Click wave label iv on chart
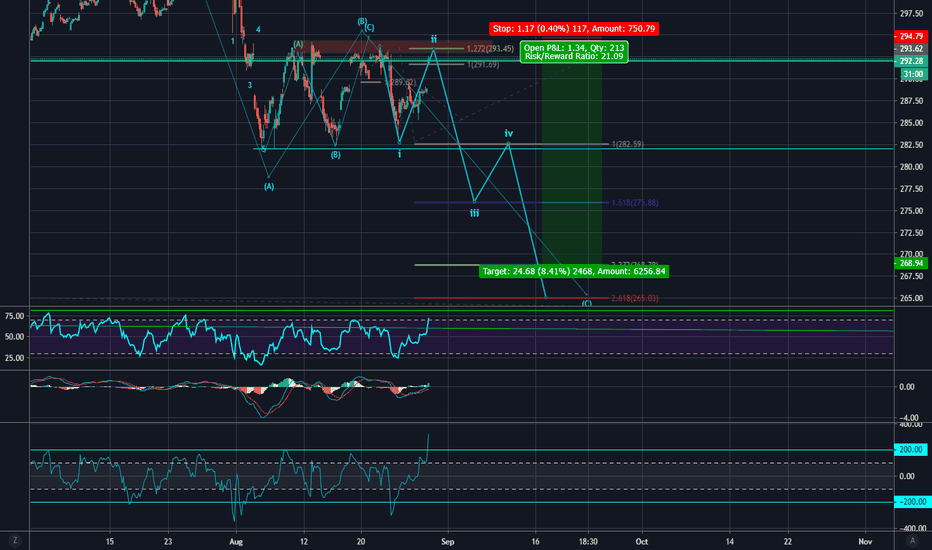 pos(509,133)
